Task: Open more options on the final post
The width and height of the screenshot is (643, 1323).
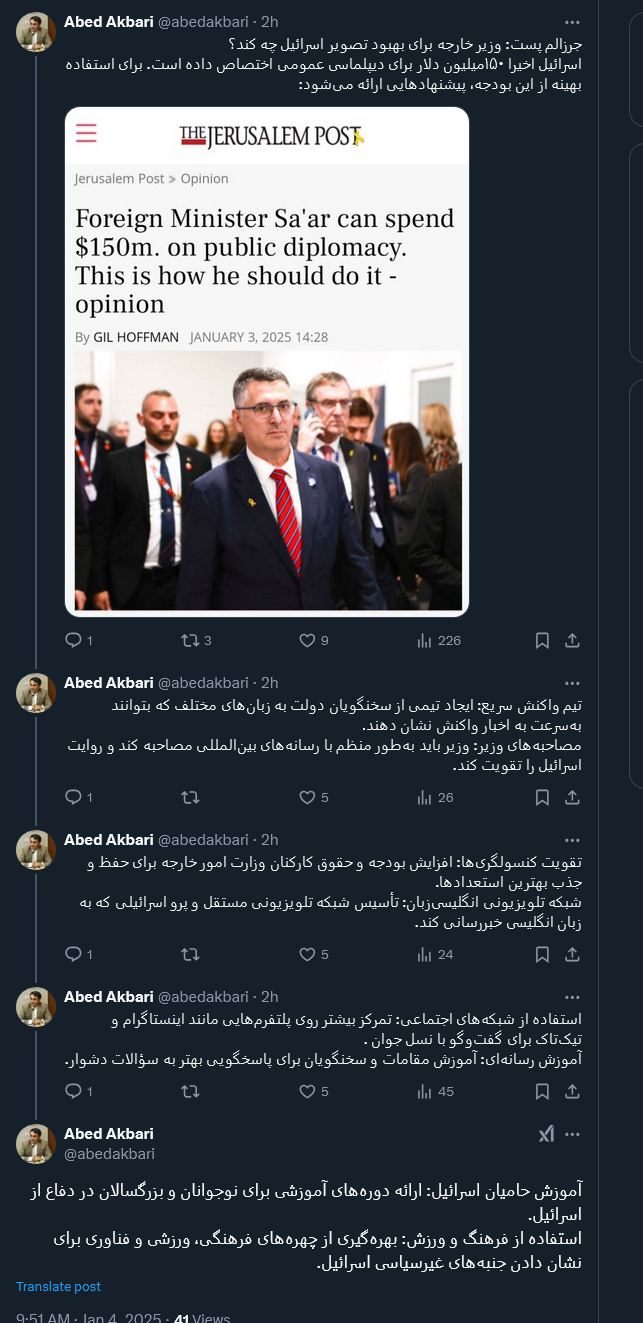Action: click(x=571, y=1133)
